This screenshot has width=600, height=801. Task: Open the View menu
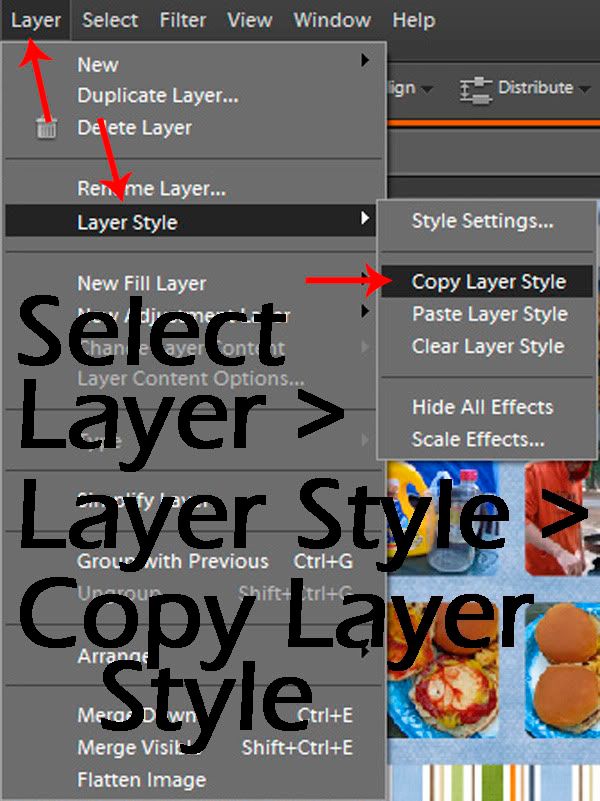tap(249, 20)
